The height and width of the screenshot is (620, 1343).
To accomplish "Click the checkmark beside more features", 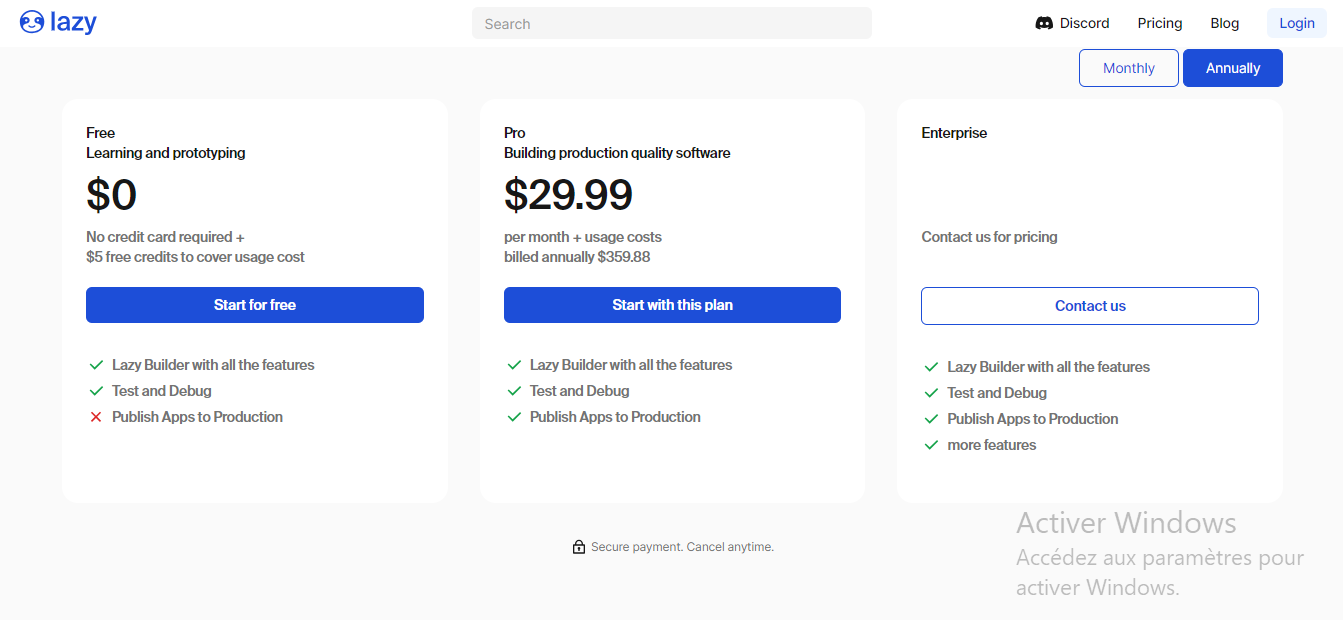I will (x=931, y=445).
